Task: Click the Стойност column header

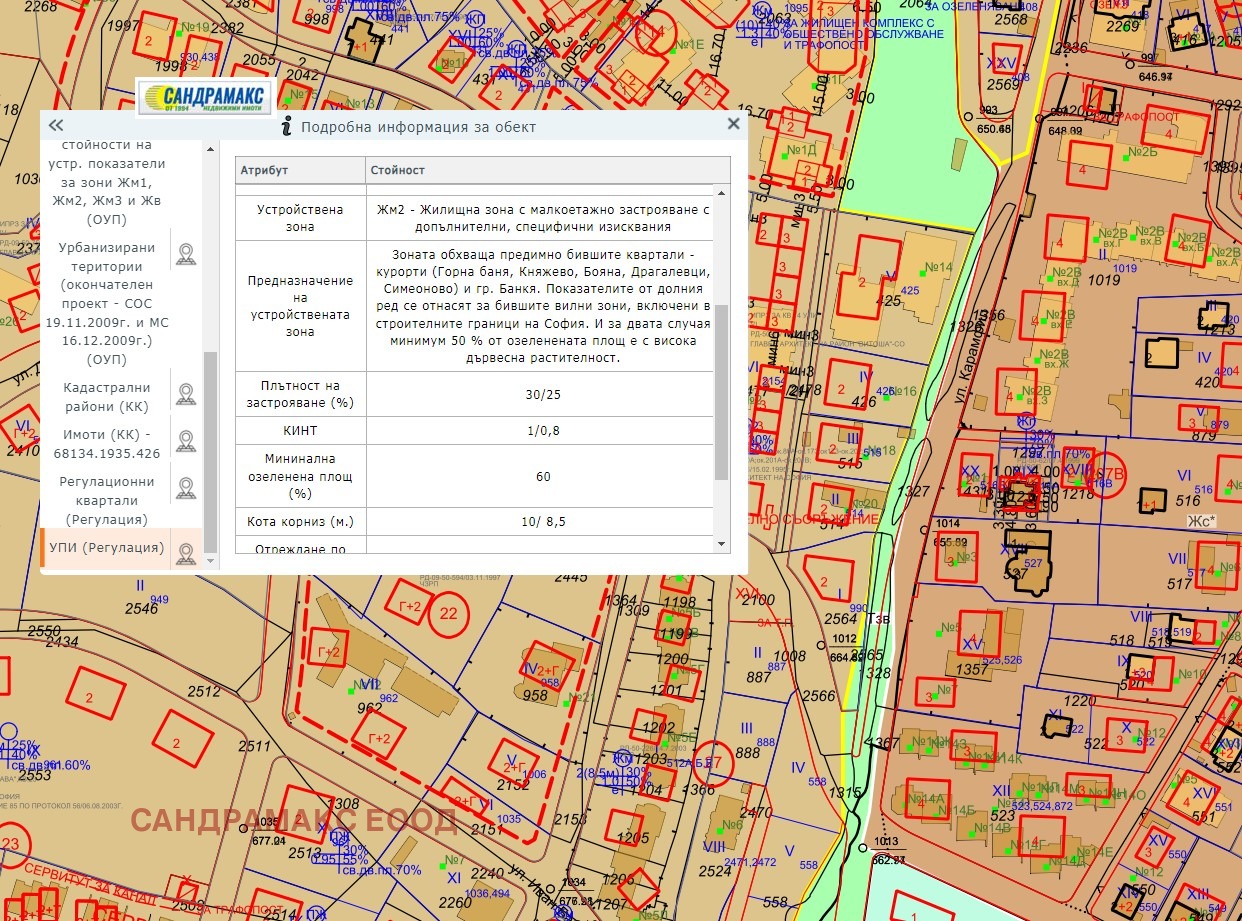Action: pos(397,171)
